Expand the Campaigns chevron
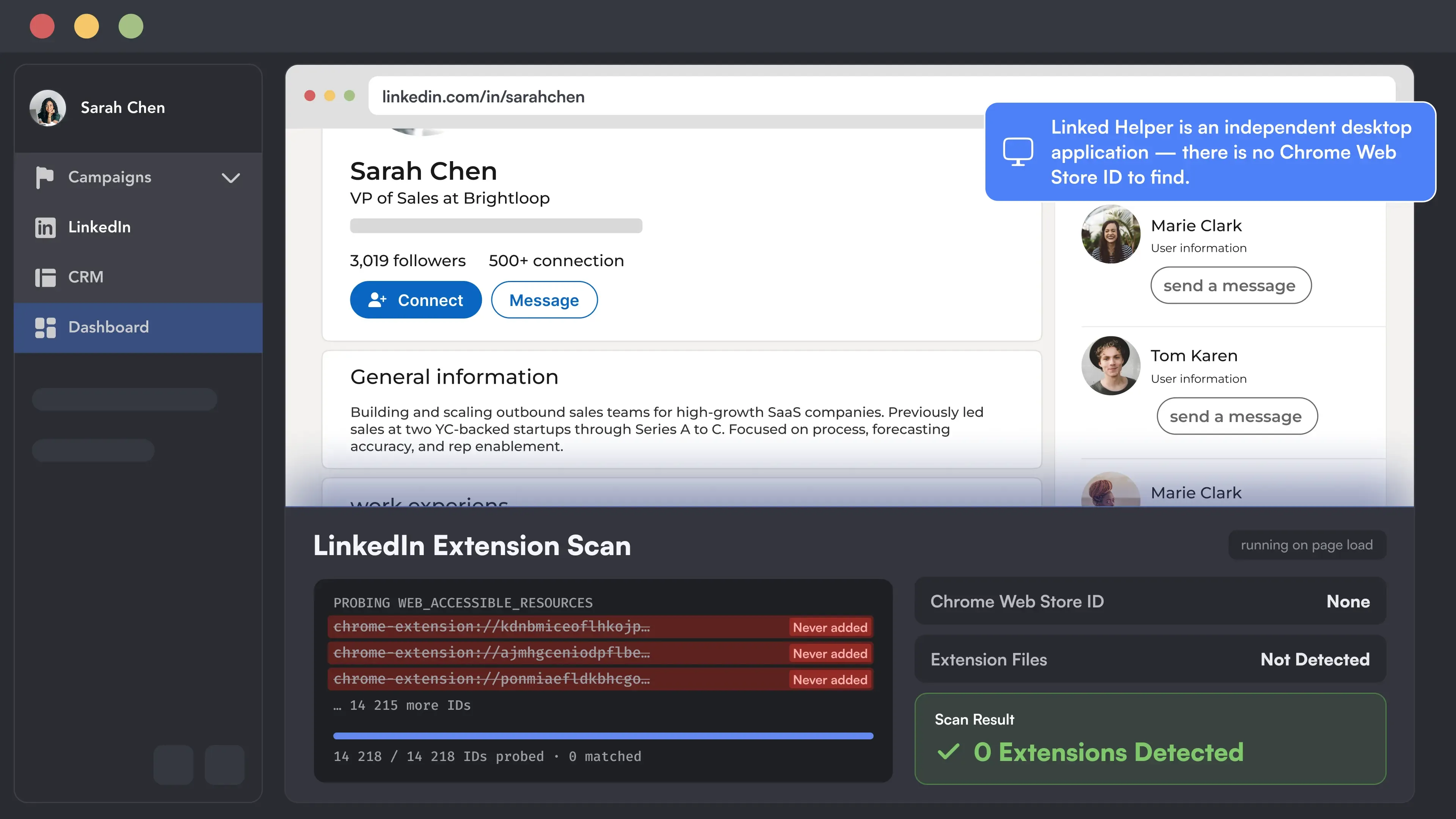 231,177
